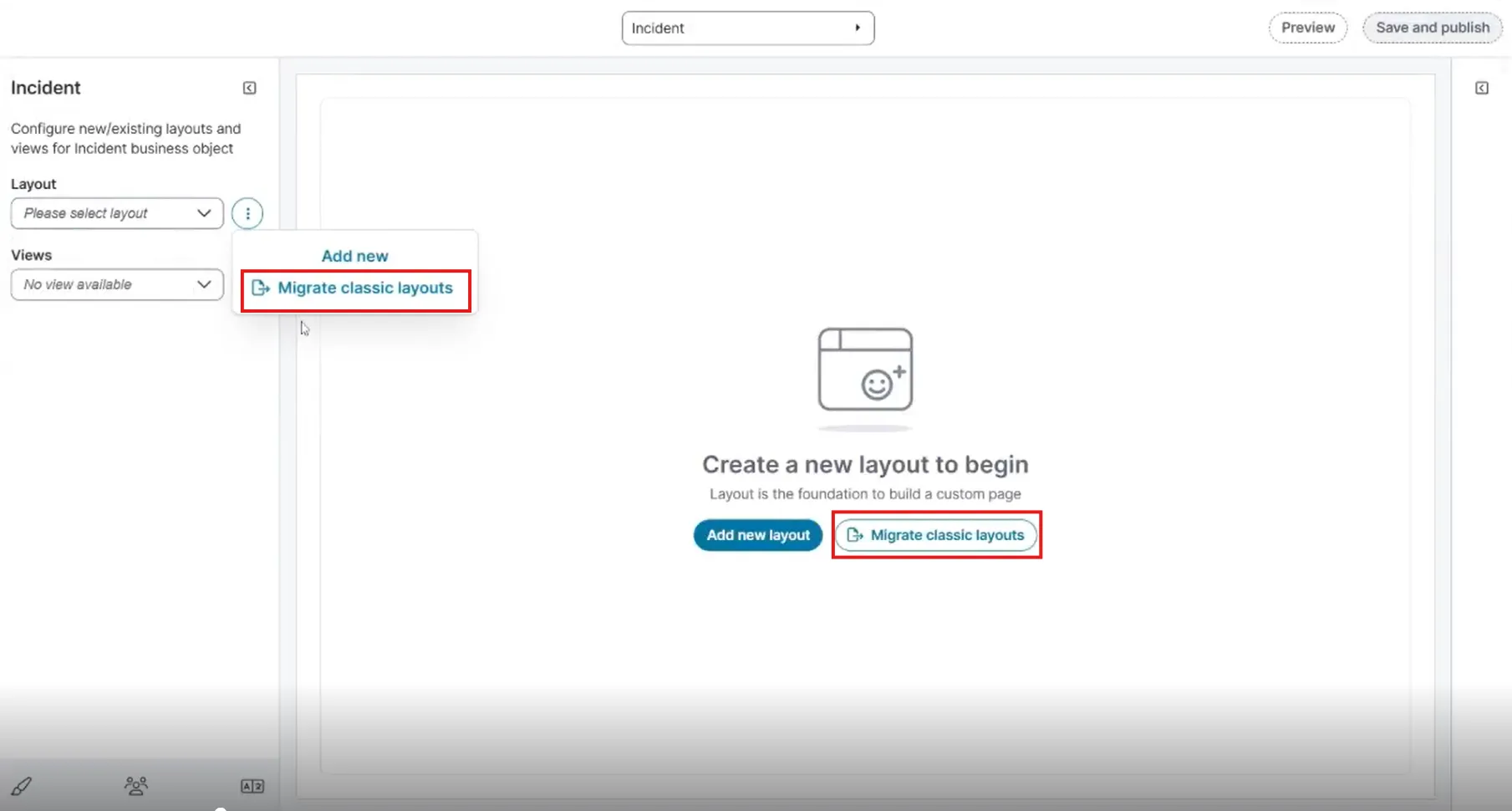Open the brush styling icon at bottom
This screenshot has width=1512, height=811.
pos(21,786)
